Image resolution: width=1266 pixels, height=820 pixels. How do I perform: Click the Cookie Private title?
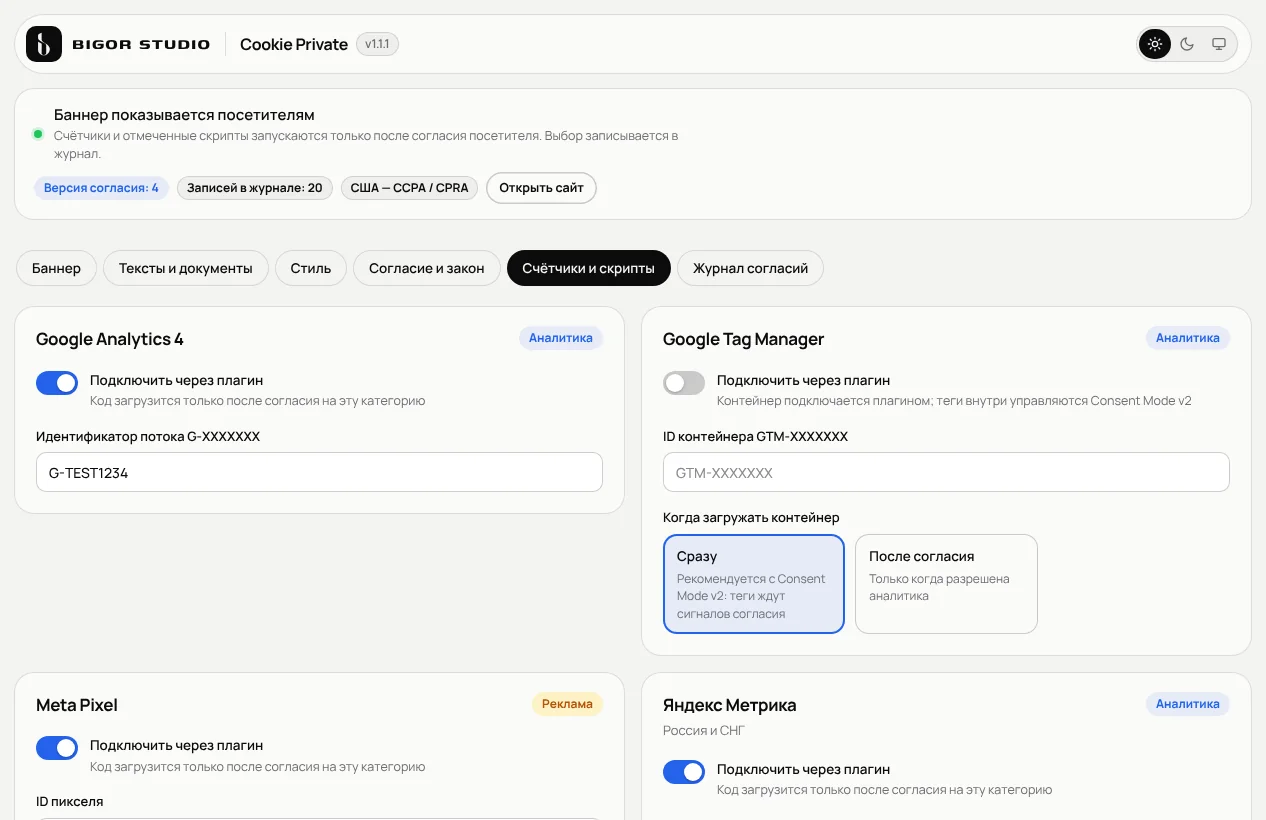click(294, 44)
